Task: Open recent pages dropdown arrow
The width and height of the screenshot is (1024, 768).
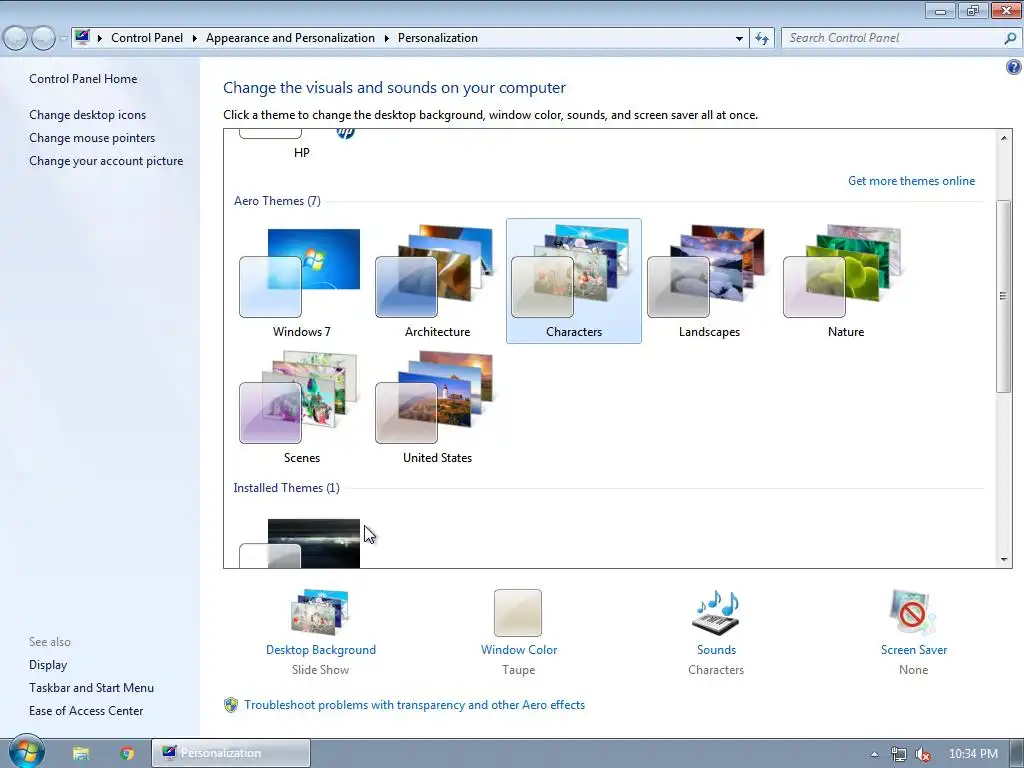Action: click(x=63, y=39)
